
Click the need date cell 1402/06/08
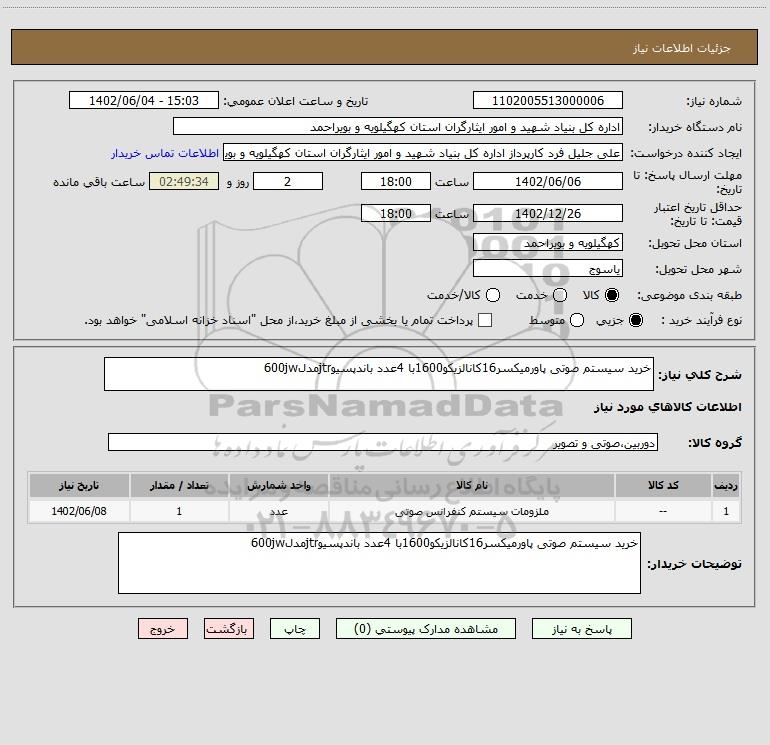pyautogui.click(x=79, y=511)
